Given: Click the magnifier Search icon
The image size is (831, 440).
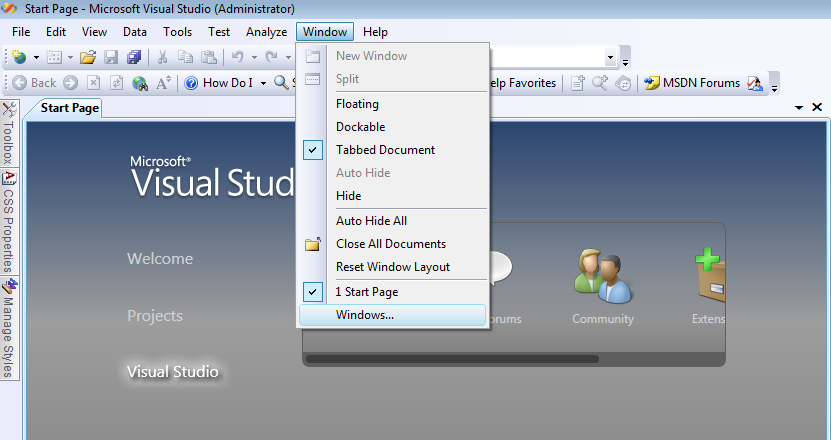Looking at the screenshot, I should (281, 83).
